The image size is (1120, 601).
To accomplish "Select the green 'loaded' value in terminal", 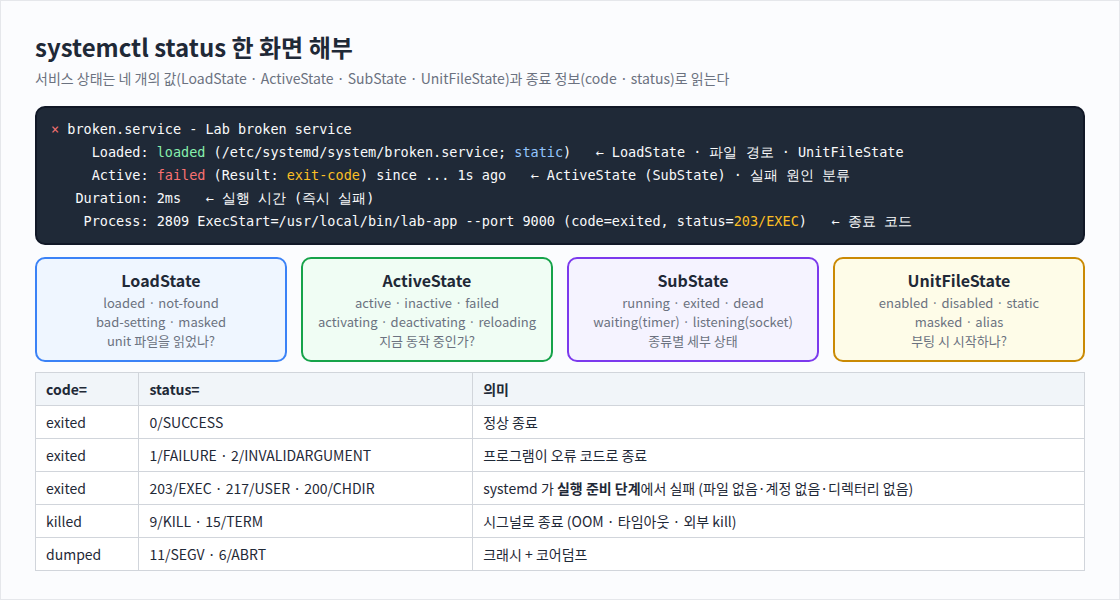I will pyautogui.click(x=181, y=152).
